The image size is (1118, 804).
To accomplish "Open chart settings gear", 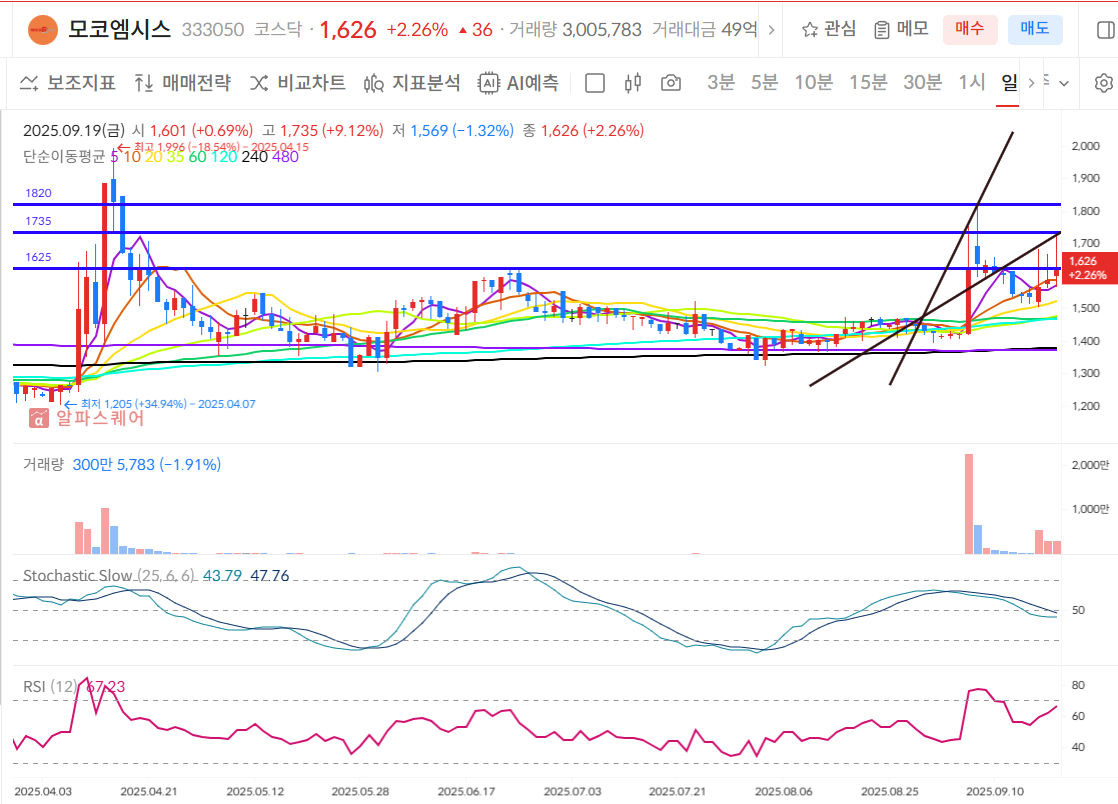I will tap(1103, 83).
